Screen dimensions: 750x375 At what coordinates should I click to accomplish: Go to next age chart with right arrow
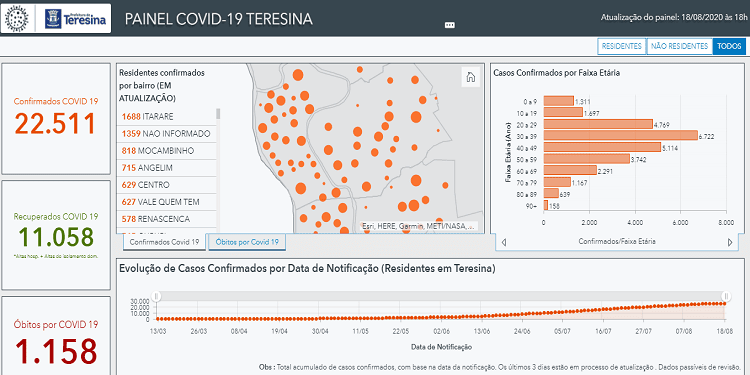pyautogui.click(x=730, y=243)
